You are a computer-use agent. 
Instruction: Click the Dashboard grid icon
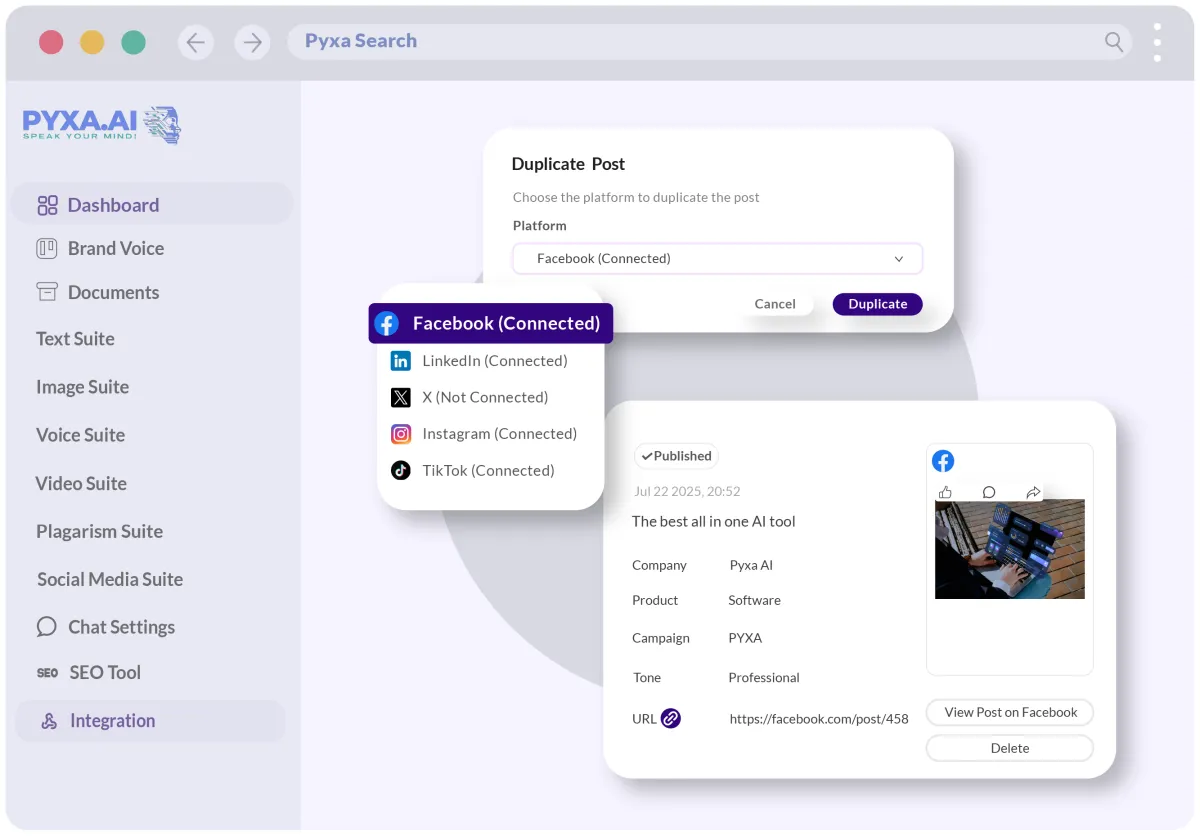point(47,205)
